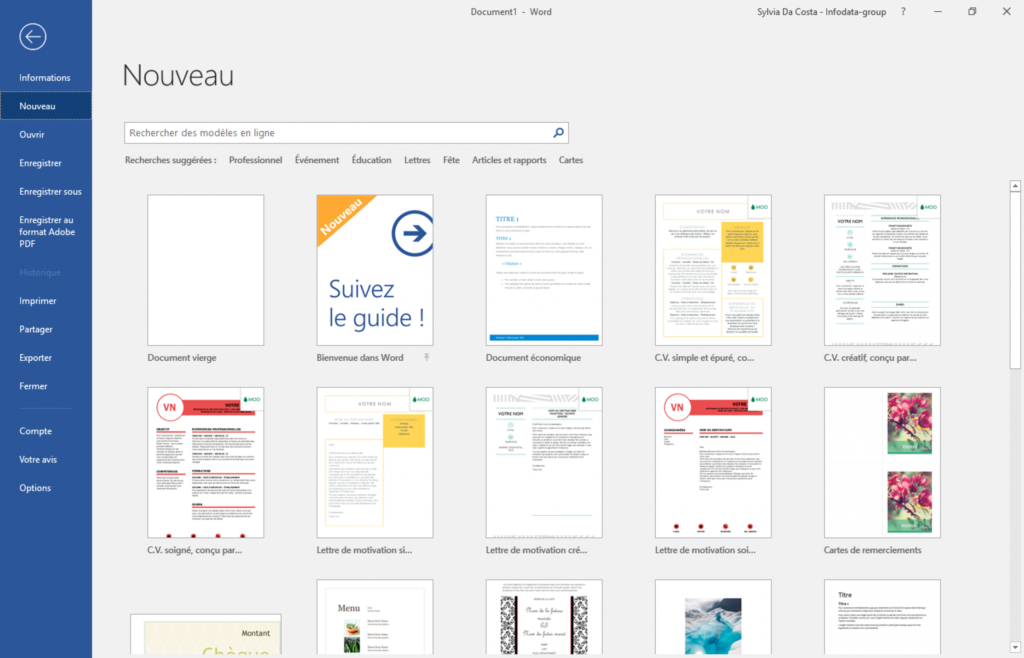
Task: Pin the Bienvenue dans Word template
Action: (x=425, y=357)
